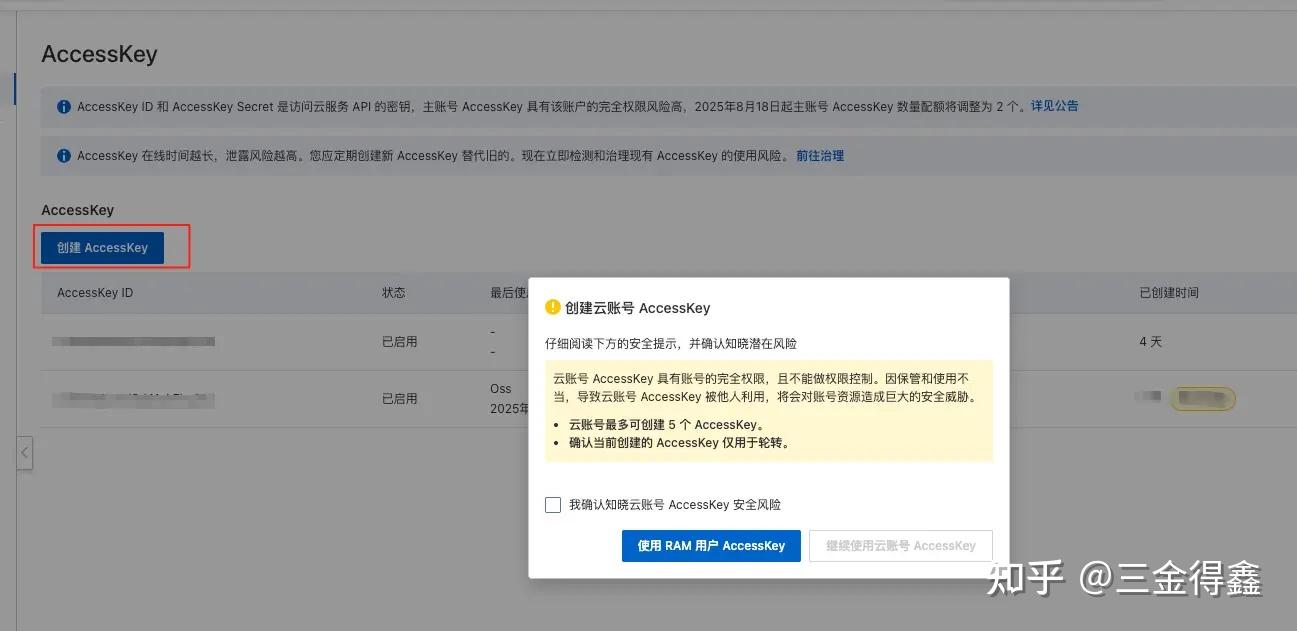Click the 4 天 creation time text
Screen dimensions: 1297x631
[x=1150, y=341]
